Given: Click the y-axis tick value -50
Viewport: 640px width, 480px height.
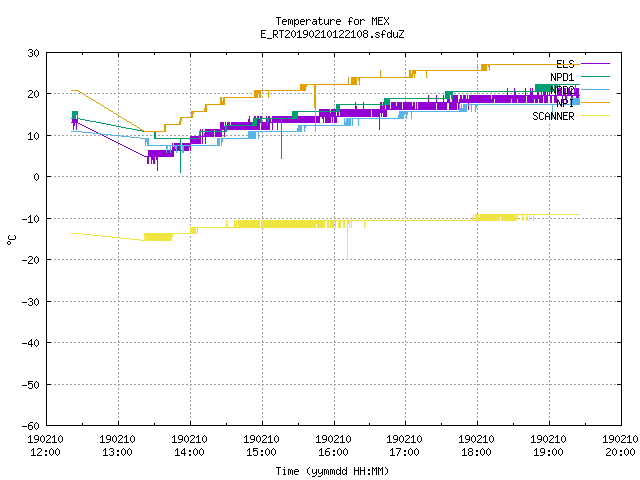Looking at the screenshot, I should click(x=31, y=385).
